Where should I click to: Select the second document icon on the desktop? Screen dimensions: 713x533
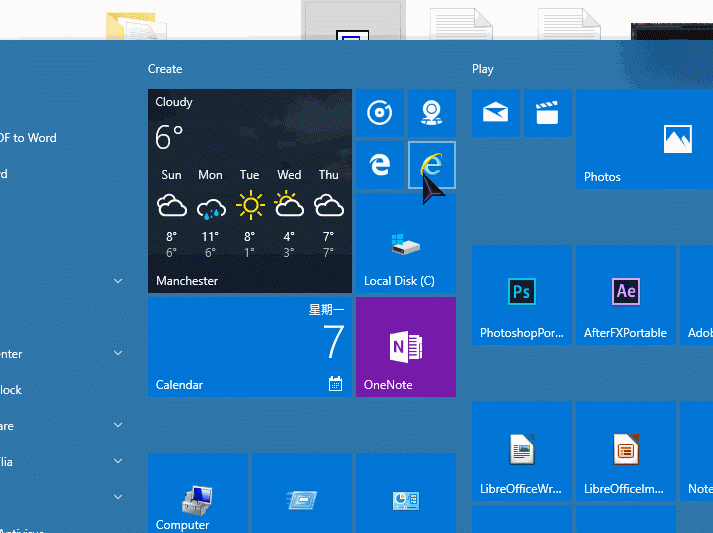coord(569,24)
